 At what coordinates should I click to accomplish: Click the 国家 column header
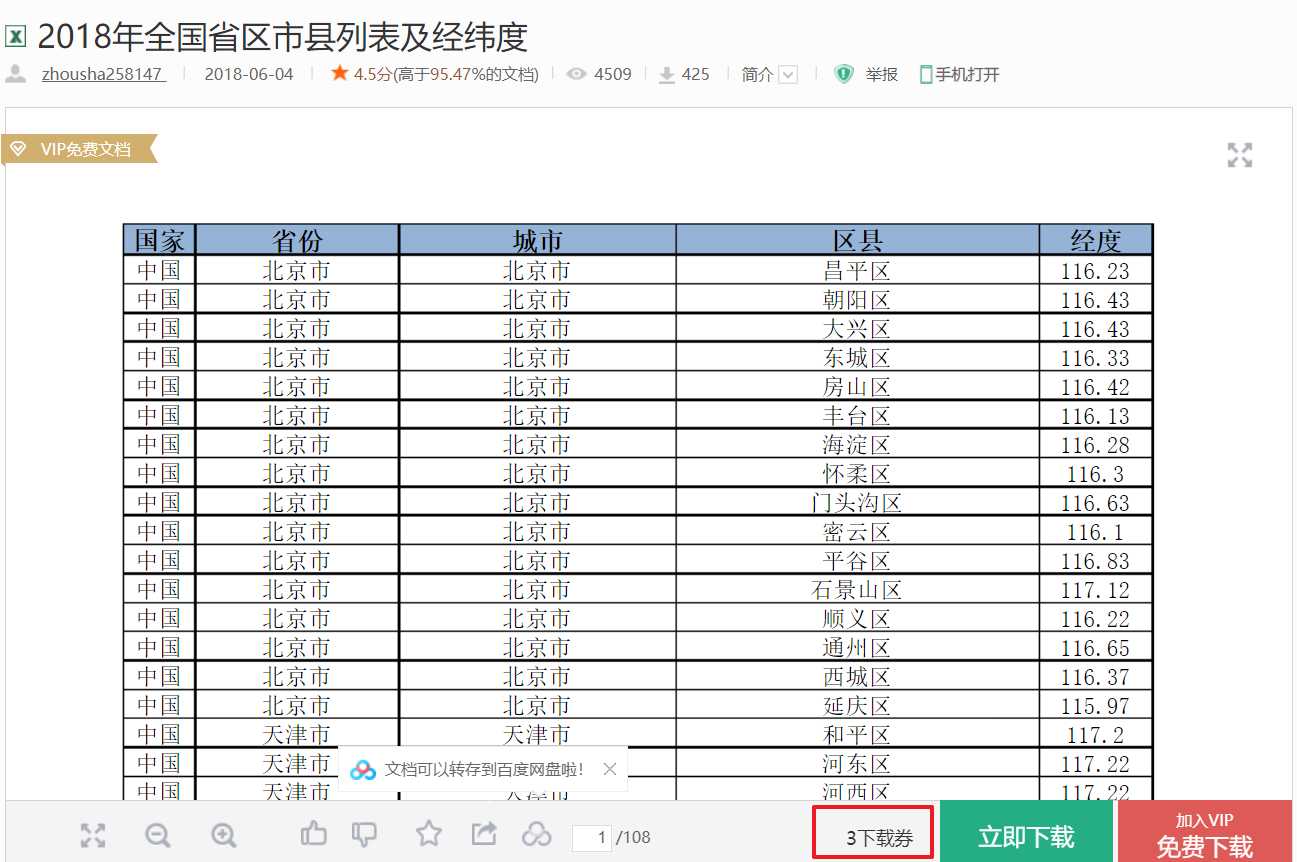tap(160, 240)
